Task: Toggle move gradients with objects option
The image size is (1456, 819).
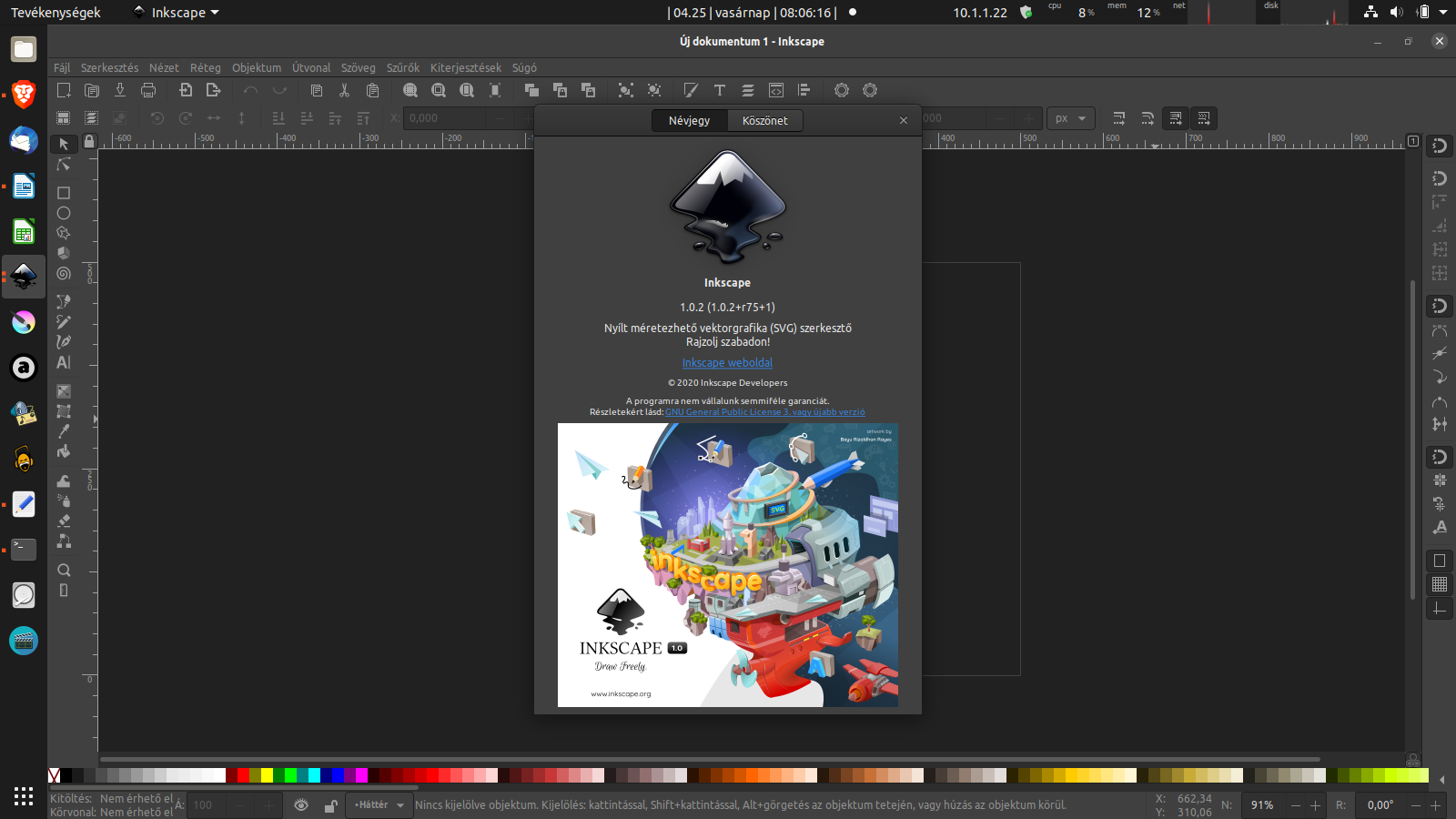Action: click(1176, 118)
